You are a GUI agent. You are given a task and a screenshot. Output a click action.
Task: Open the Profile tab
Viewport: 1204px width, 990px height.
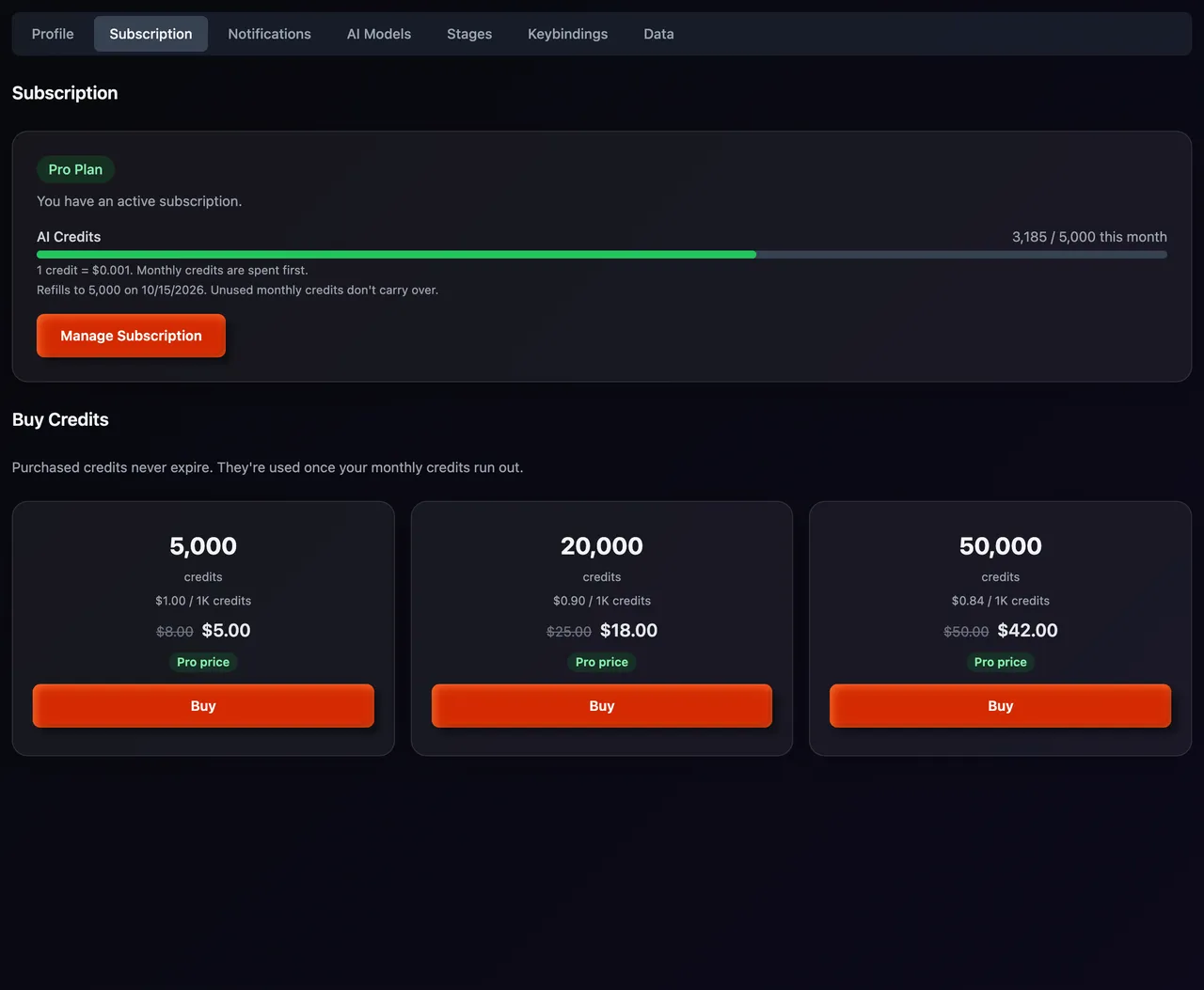coord(53,34)
